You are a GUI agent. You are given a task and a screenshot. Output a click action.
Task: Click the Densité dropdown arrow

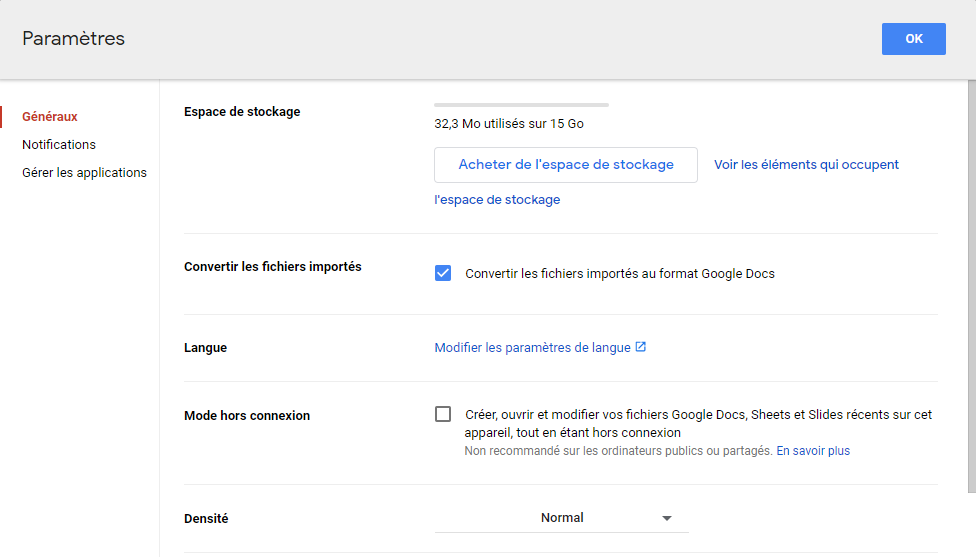pos(667,518)
